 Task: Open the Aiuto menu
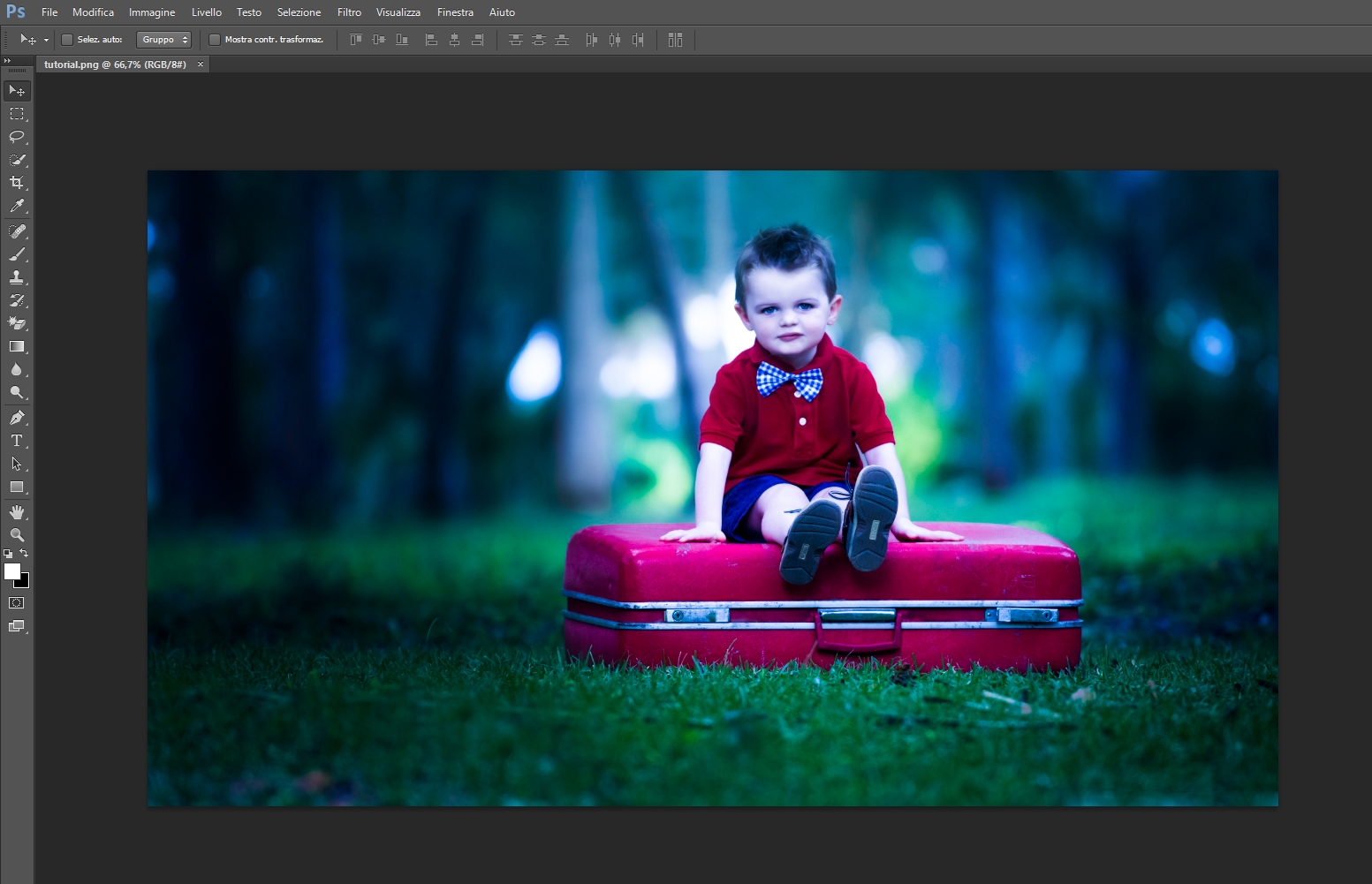click(502, 12)
